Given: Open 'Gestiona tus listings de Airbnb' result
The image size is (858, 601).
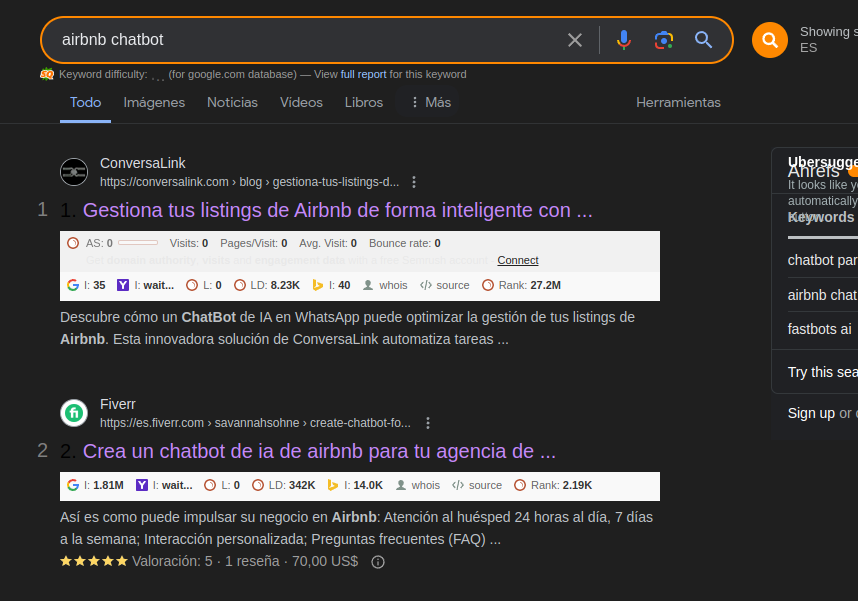Looking at the screenshot, I should (337, 210).
